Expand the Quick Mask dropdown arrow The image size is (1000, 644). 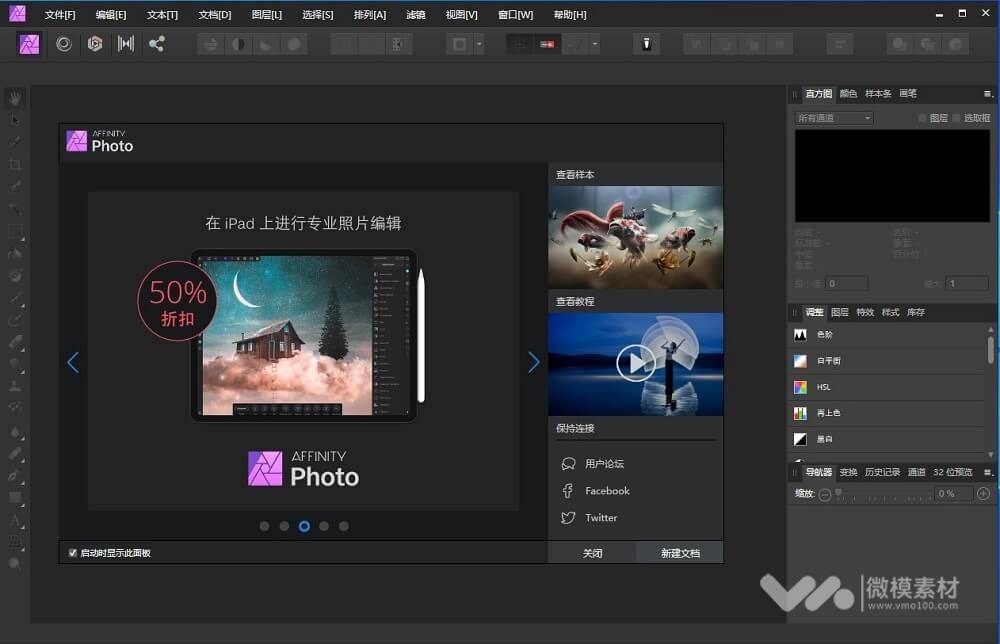tap(480, 44)
